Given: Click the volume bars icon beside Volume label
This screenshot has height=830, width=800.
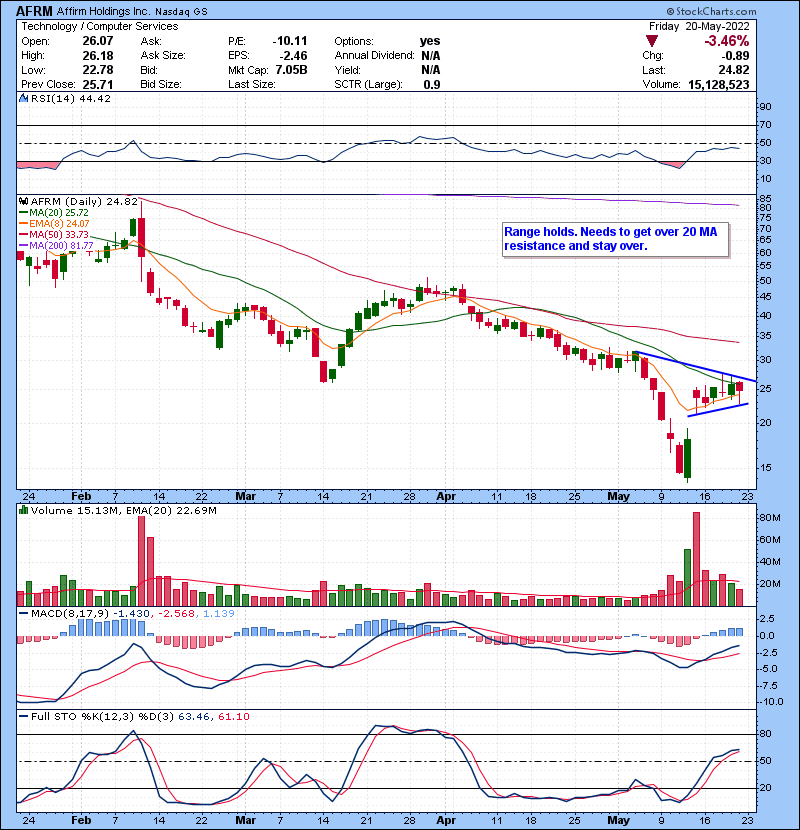Looking at the screenshot, I should coord(23,510).
